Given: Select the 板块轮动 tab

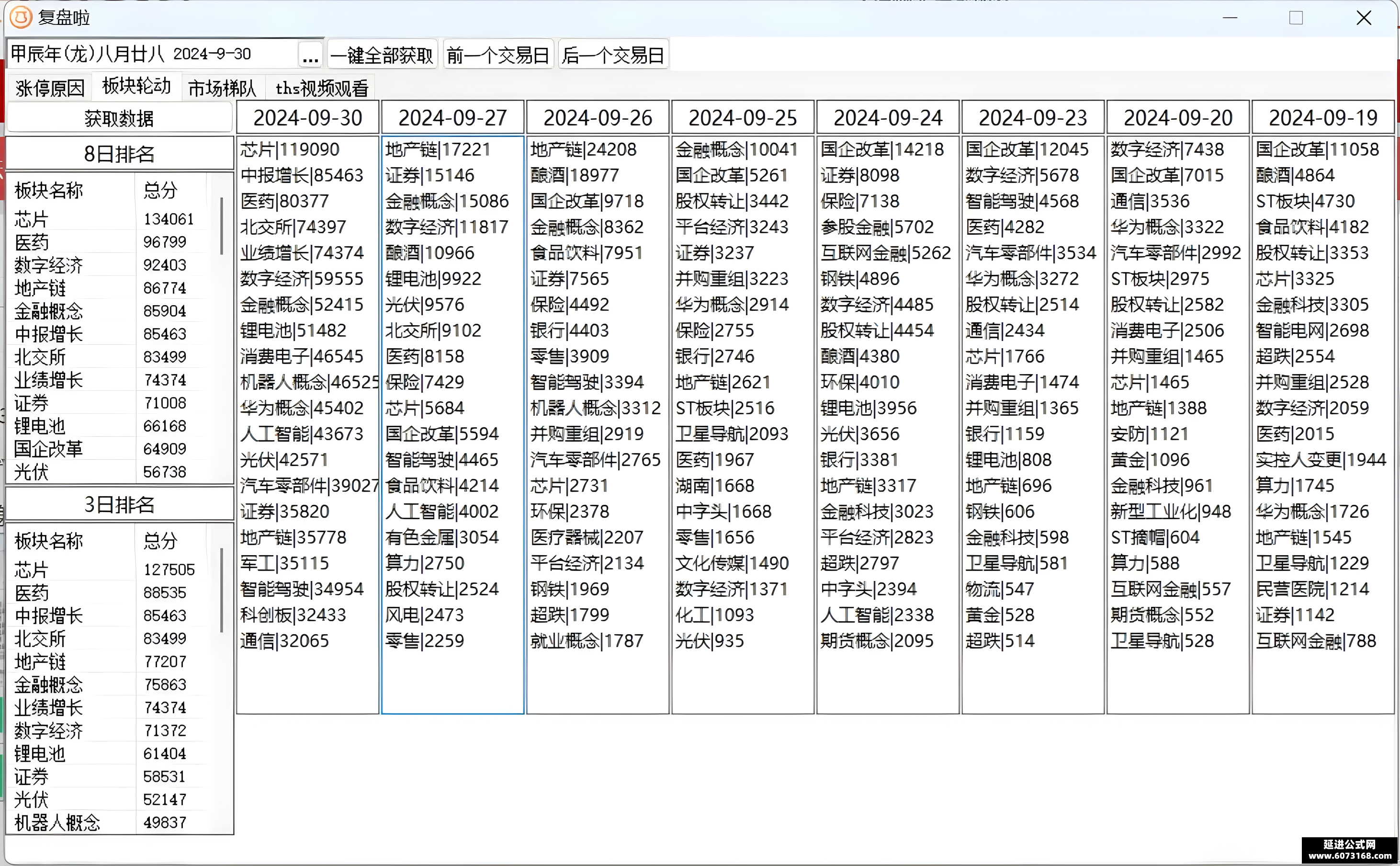Looking at the screenshot, I should (136, 87).
